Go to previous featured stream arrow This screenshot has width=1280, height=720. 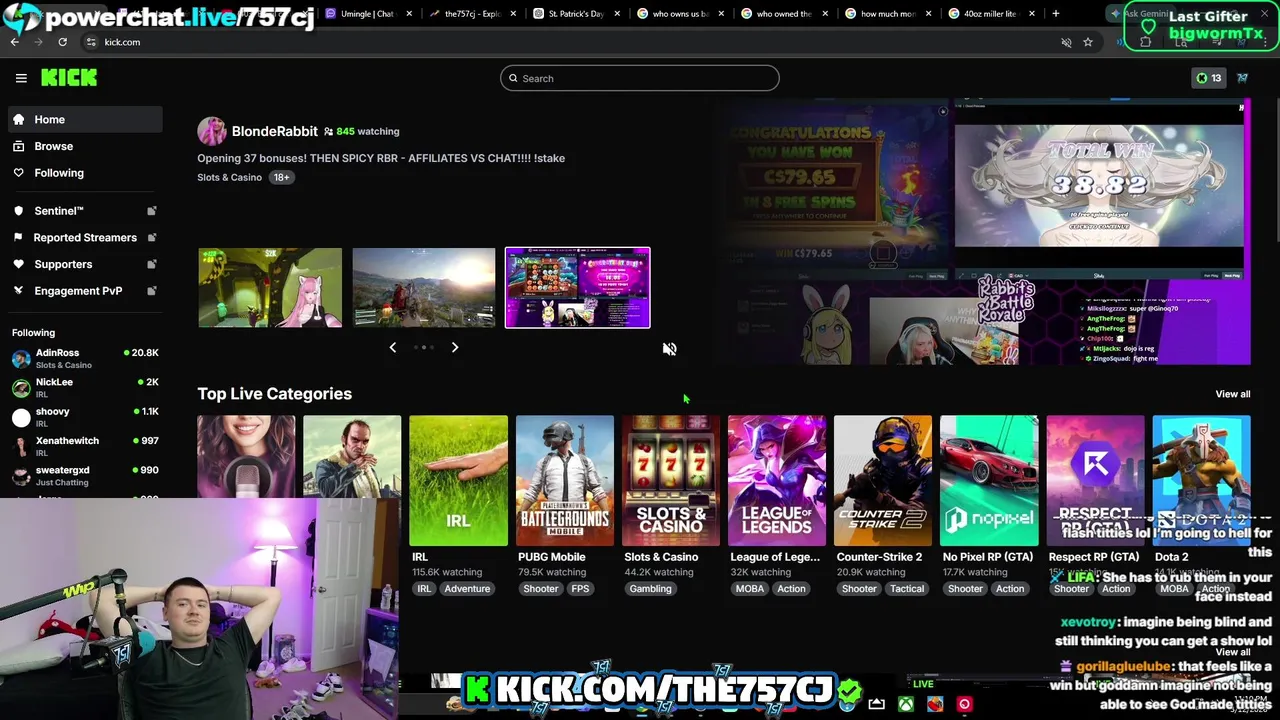coord(392,347)
